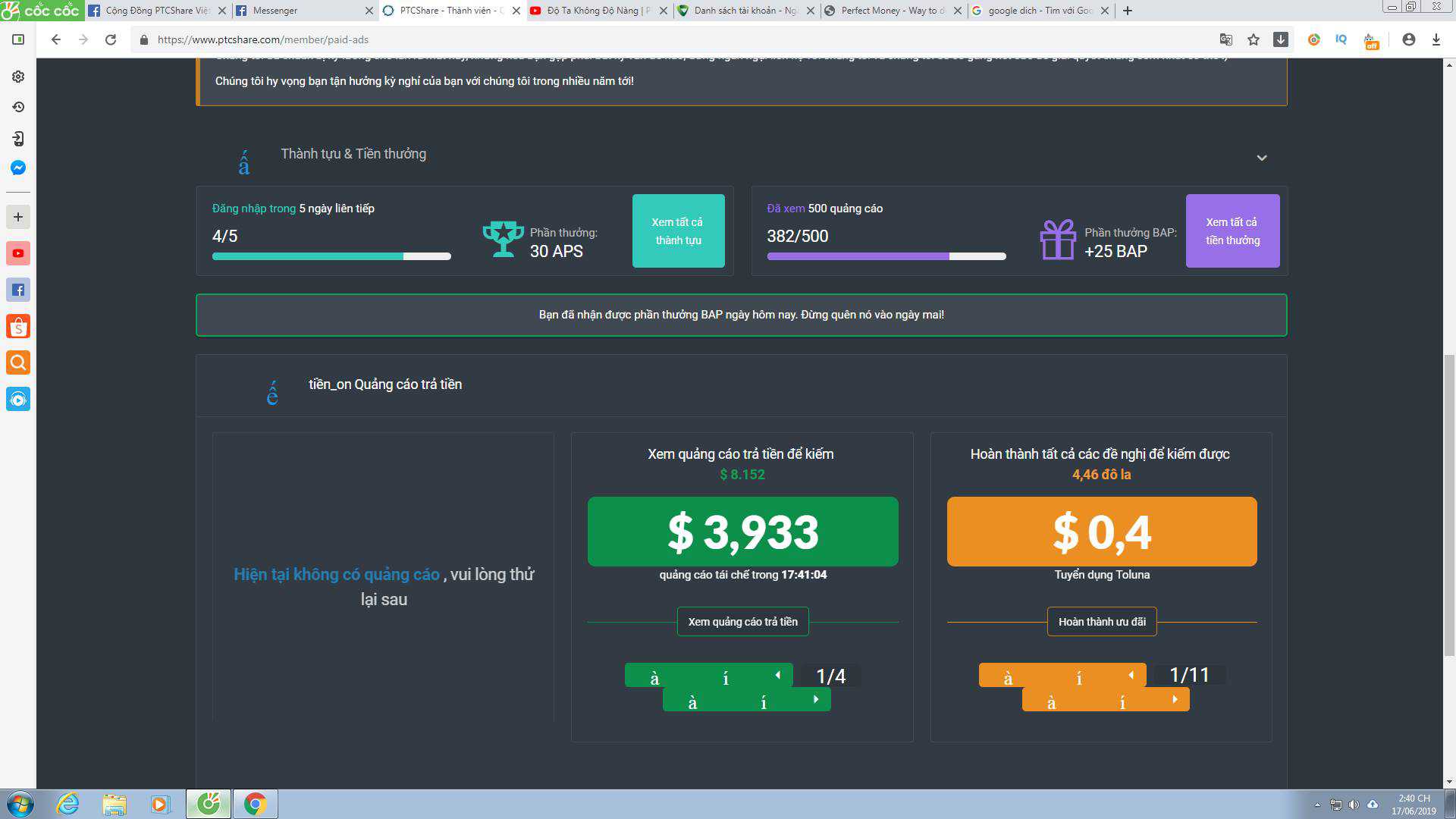Switch to the Perfect Money tab
The height and width of the screenshot is (819, 1456).
[892, 11]
